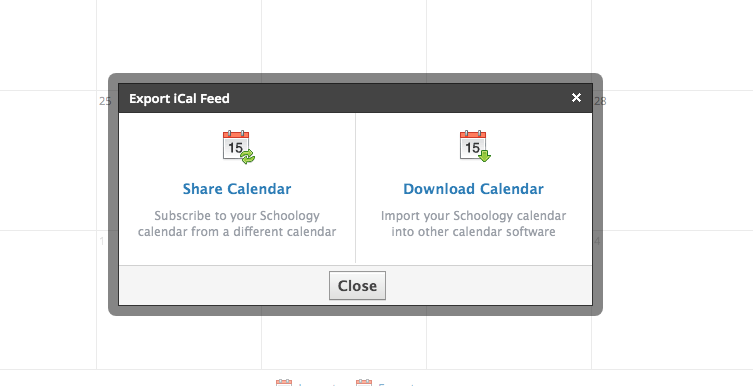This screenshot has width=753, height=386.
Task: Click the Export calendar icon below the grid
Action: (x=364, y=383)
